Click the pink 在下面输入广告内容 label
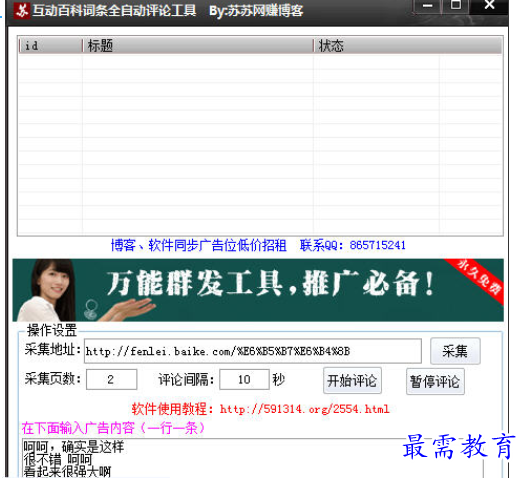This screenshot has height=478, width=524. point(113,428)
